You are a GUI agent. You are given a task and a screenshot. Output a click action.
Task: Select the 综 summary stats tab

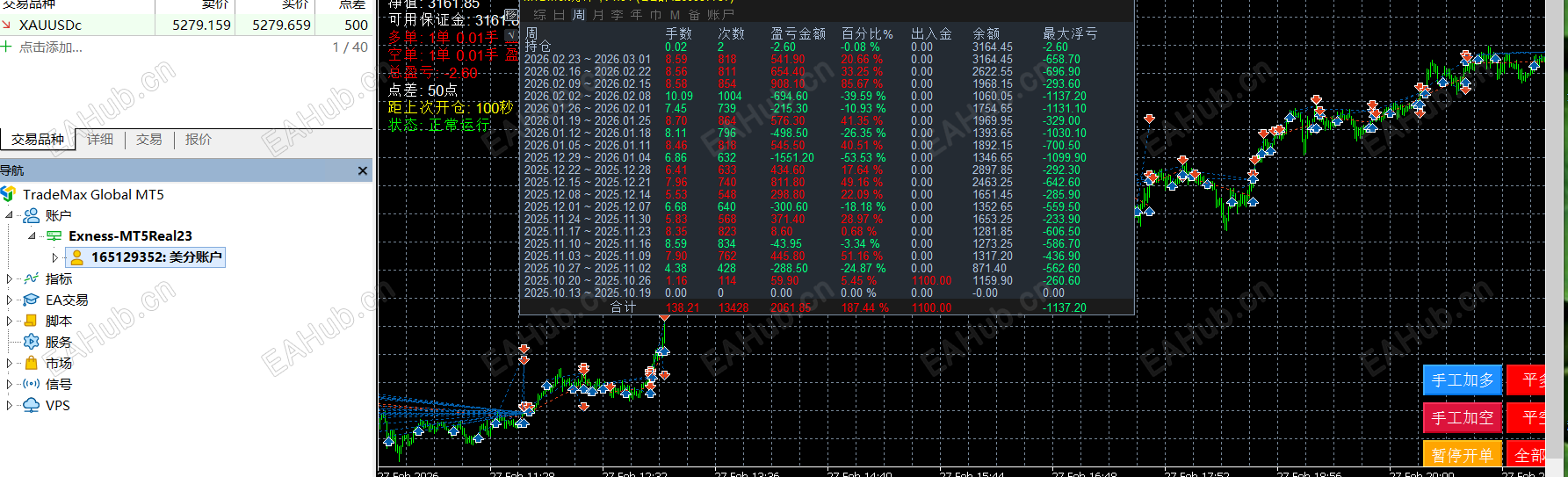coord(539,15)
